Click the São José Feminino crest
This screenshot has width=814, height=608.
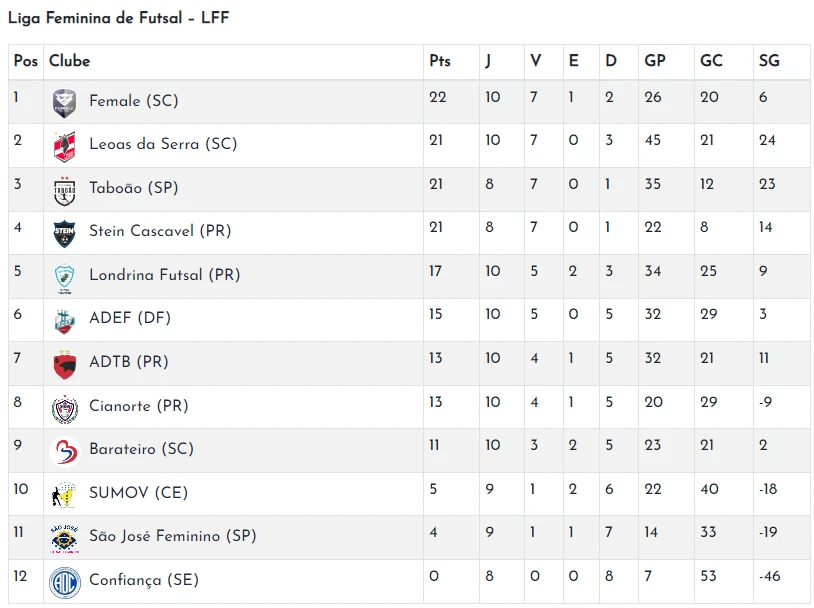click(65, 538)
